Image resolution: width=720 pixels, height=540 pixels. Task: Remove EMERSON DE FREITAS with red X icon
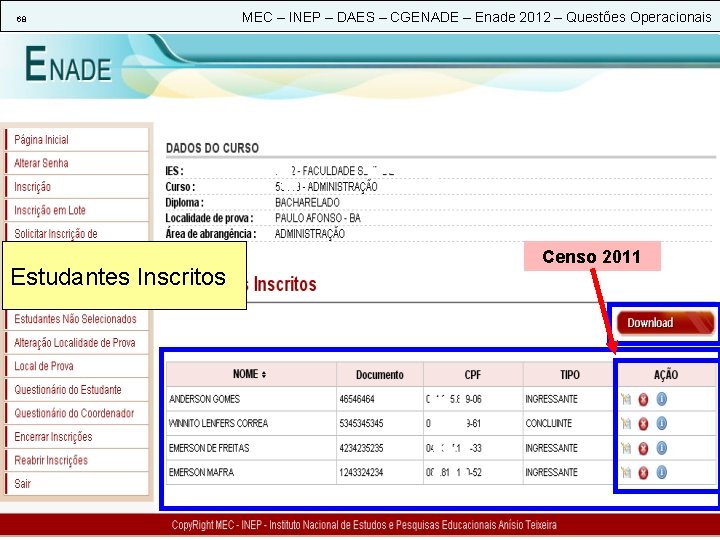pos(643,448)
